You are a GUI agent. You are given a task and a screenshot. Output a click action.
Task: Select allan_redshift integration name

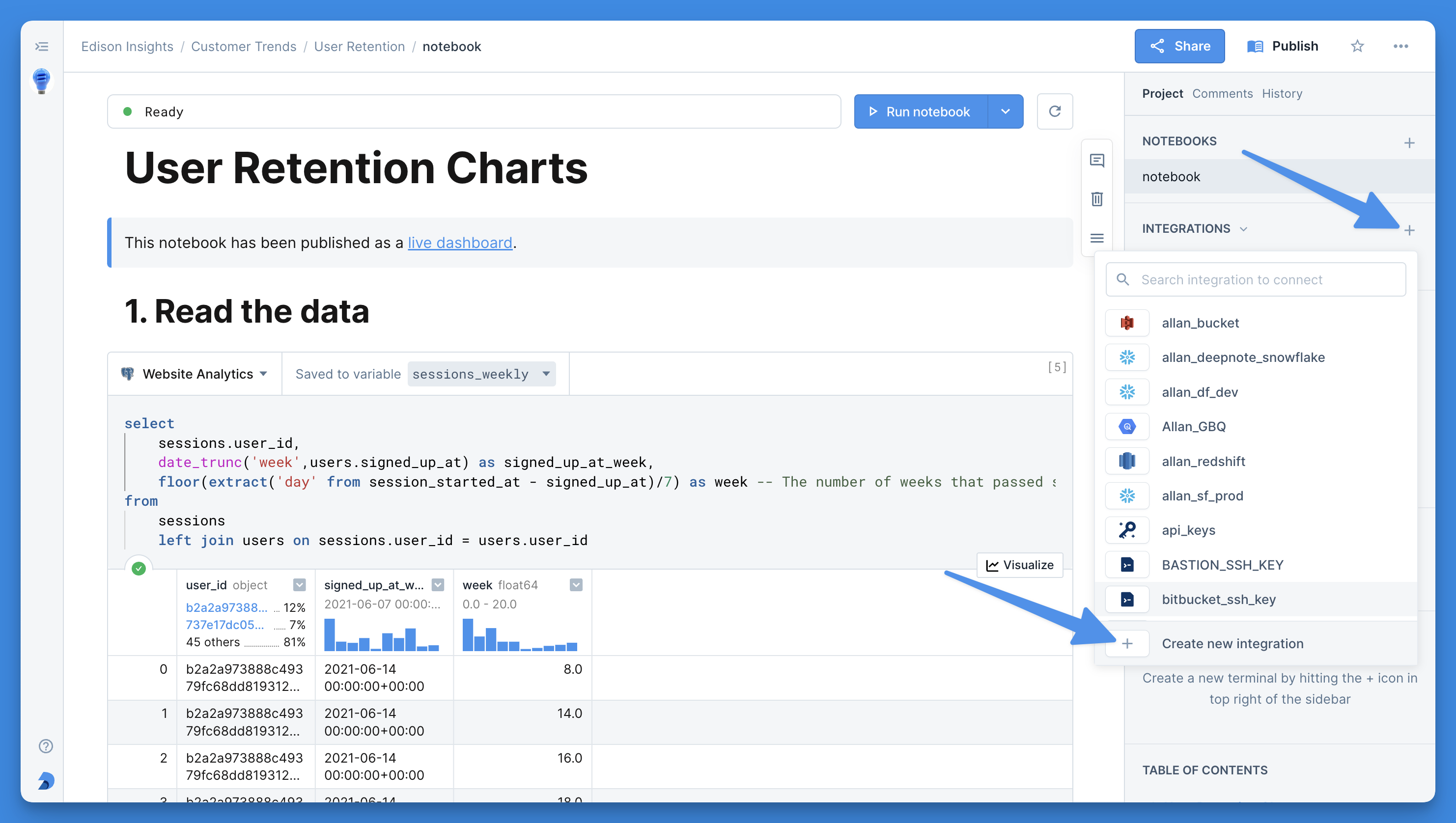coord(1203,461)
